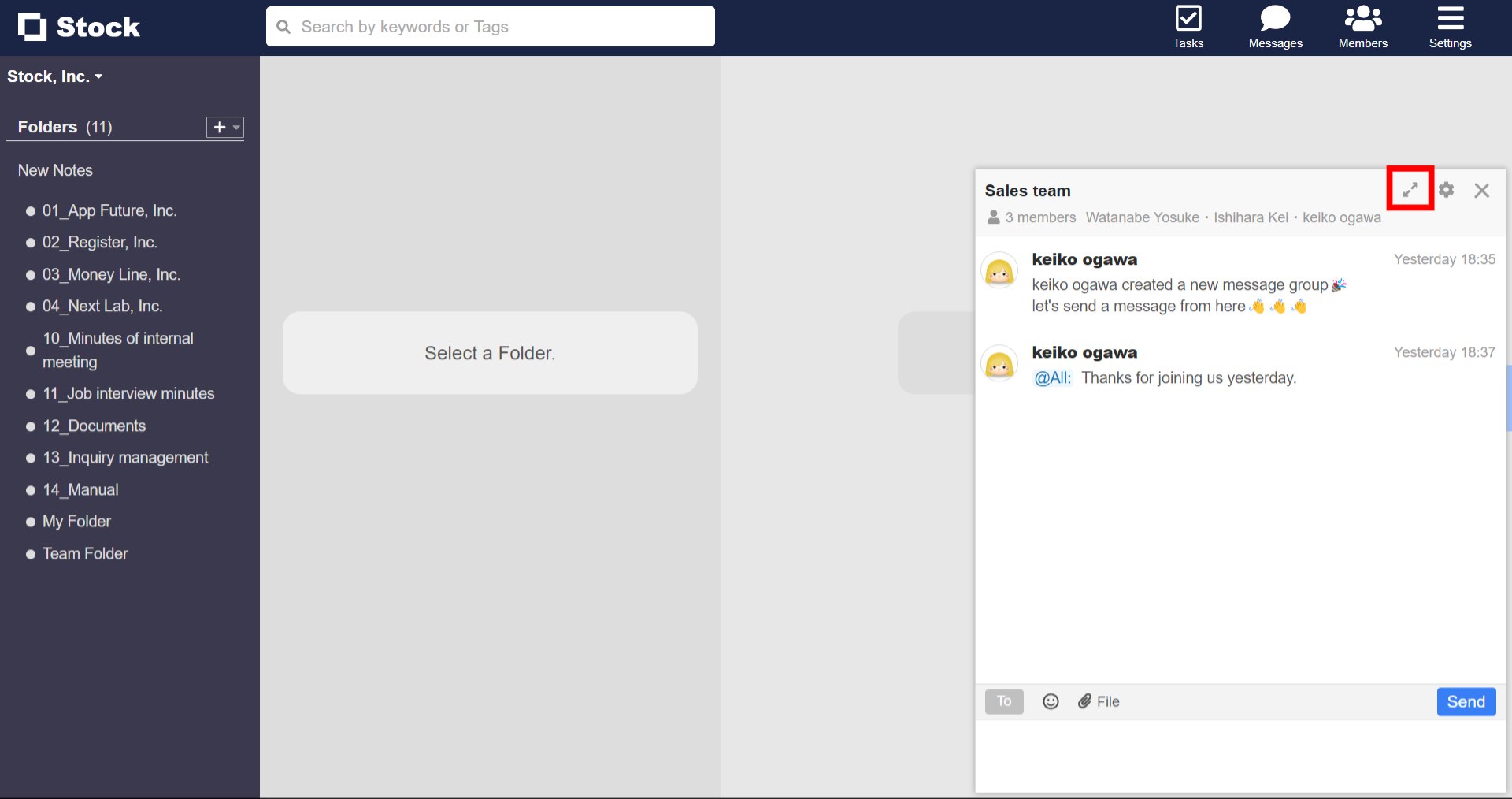Open the To recipient selector
The height and width of the screenshot is (799, 1512).
1003,701
